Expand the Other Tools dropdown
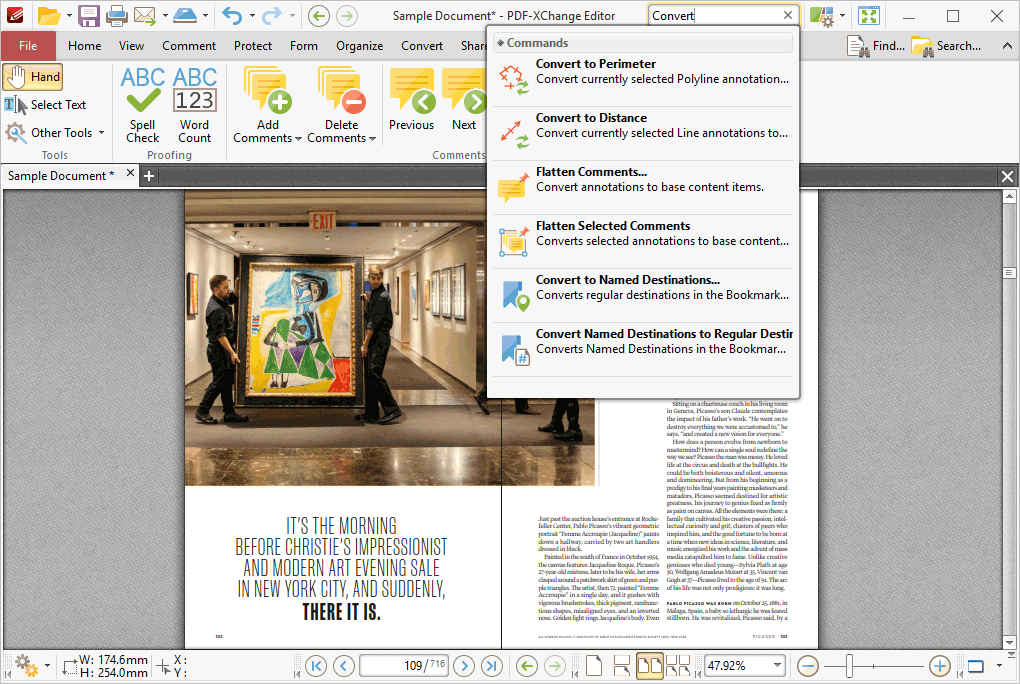The image size is (1020, 684). pos(101,133)
